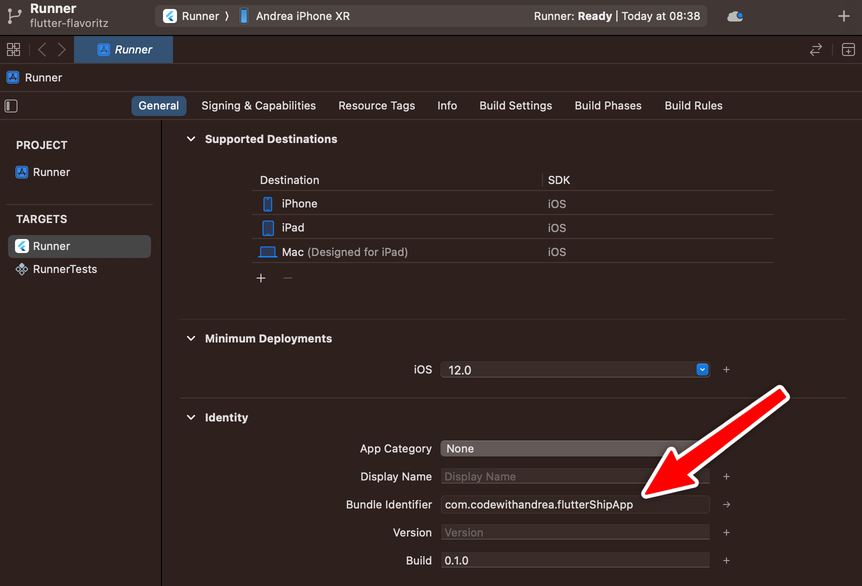Click the plus beside Build field
This screenshot has width=862, height=586.
coord(726,561)
